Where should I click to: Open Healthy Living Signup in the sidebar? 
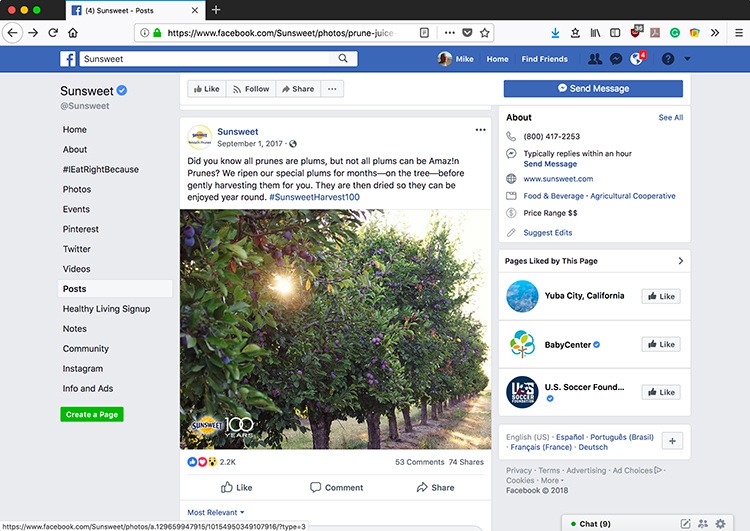[106, 309]
